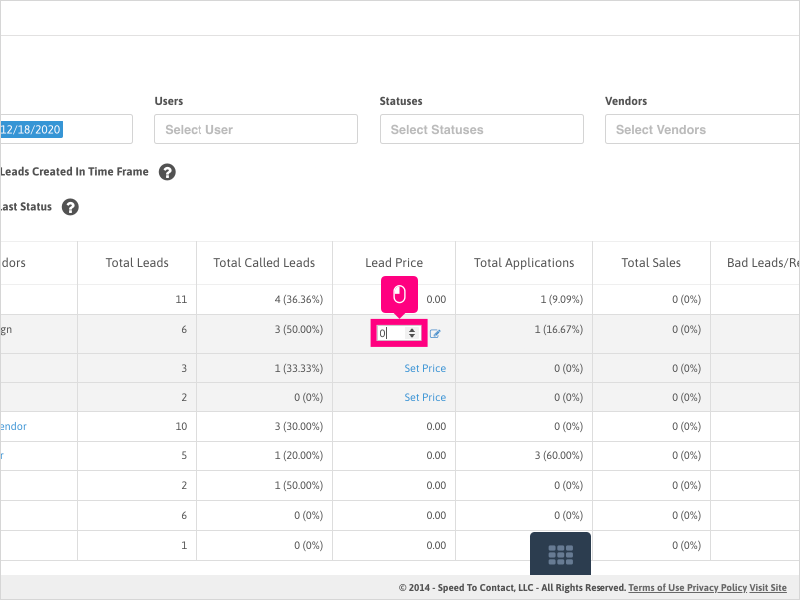Click the Total Leads column header
The height and width of the screenshot is (600, 800).
click(x=137, y=263)
